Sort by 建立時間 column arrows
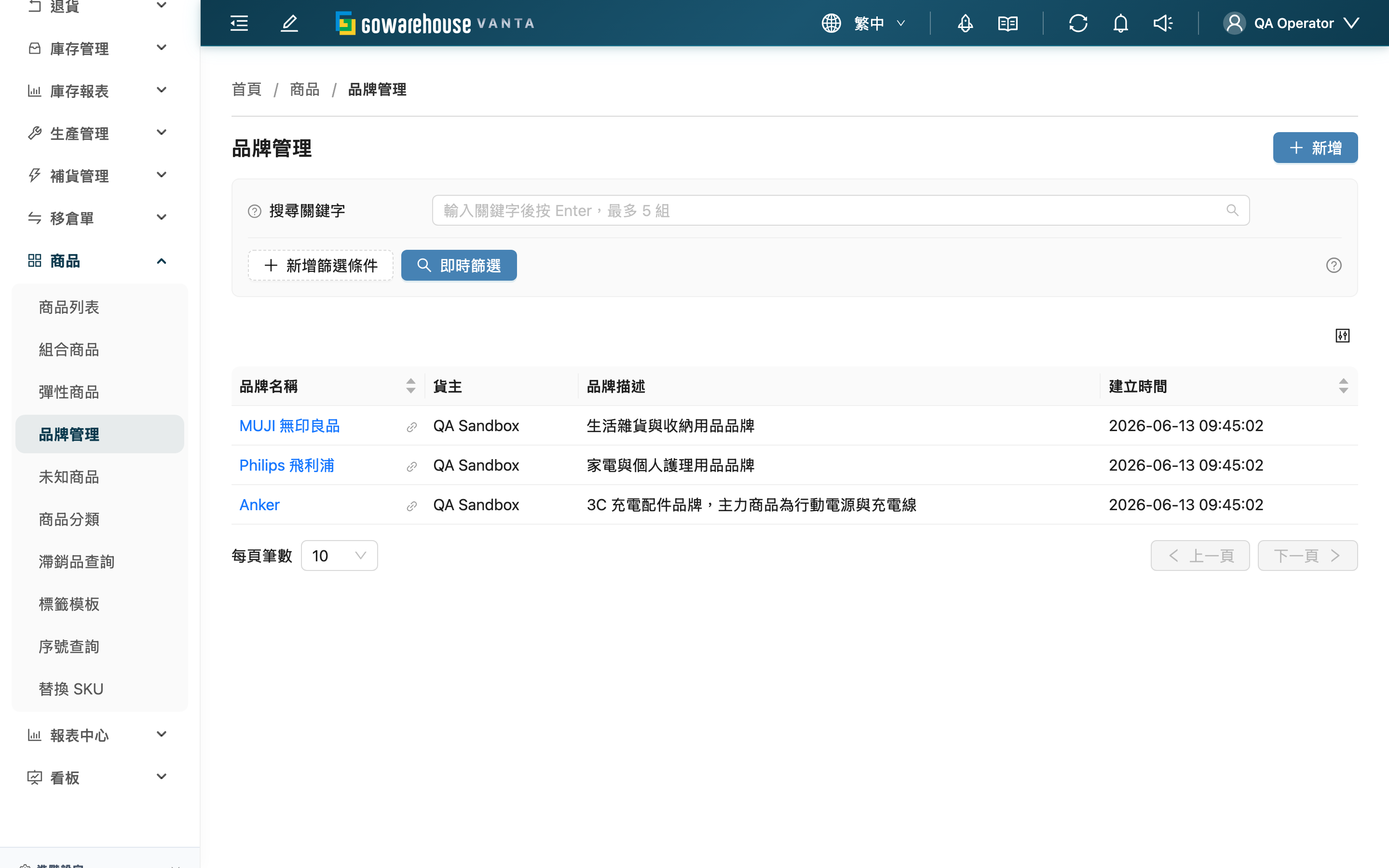 (1343, 386)
